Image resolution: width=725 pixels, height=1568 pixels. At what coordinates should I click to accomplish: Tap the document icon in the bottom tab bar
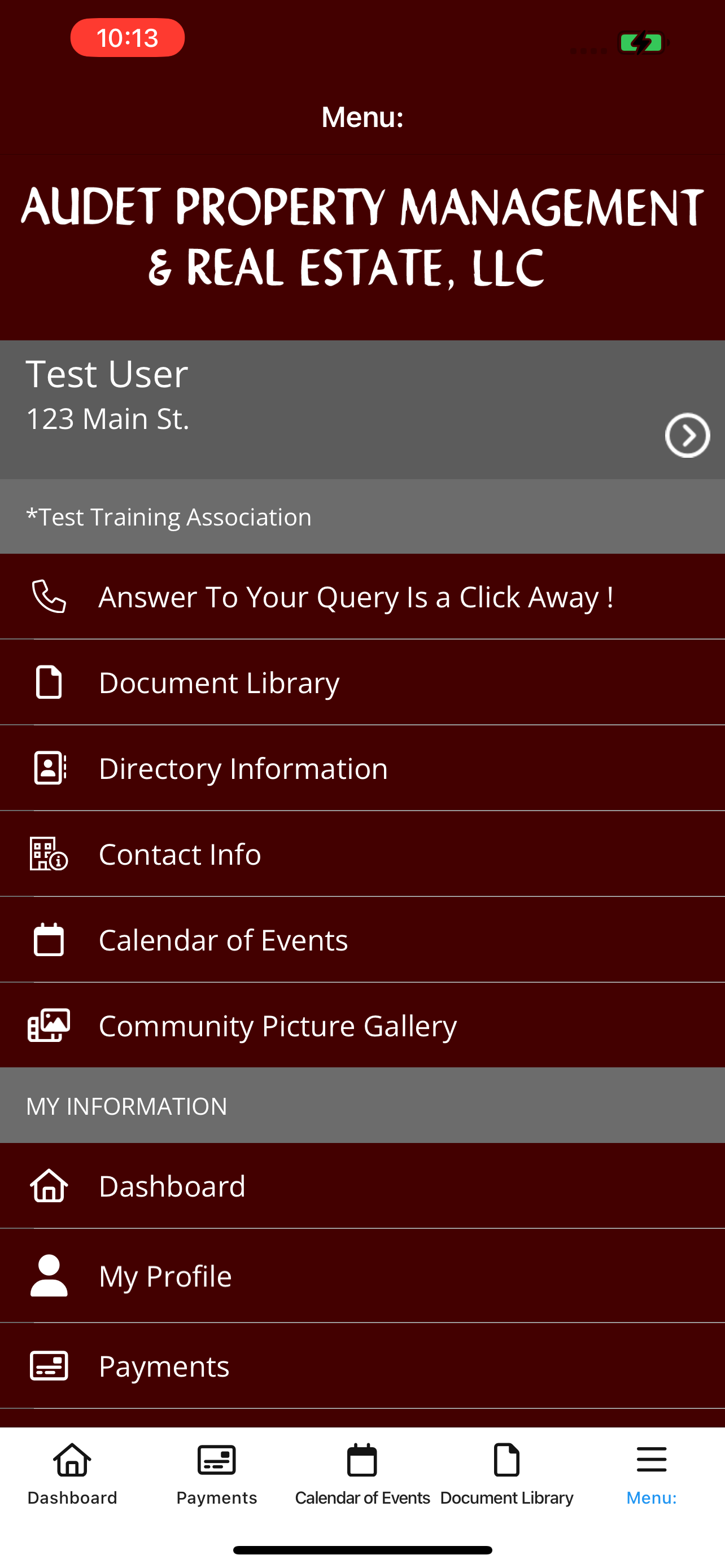coord(506,1460)
